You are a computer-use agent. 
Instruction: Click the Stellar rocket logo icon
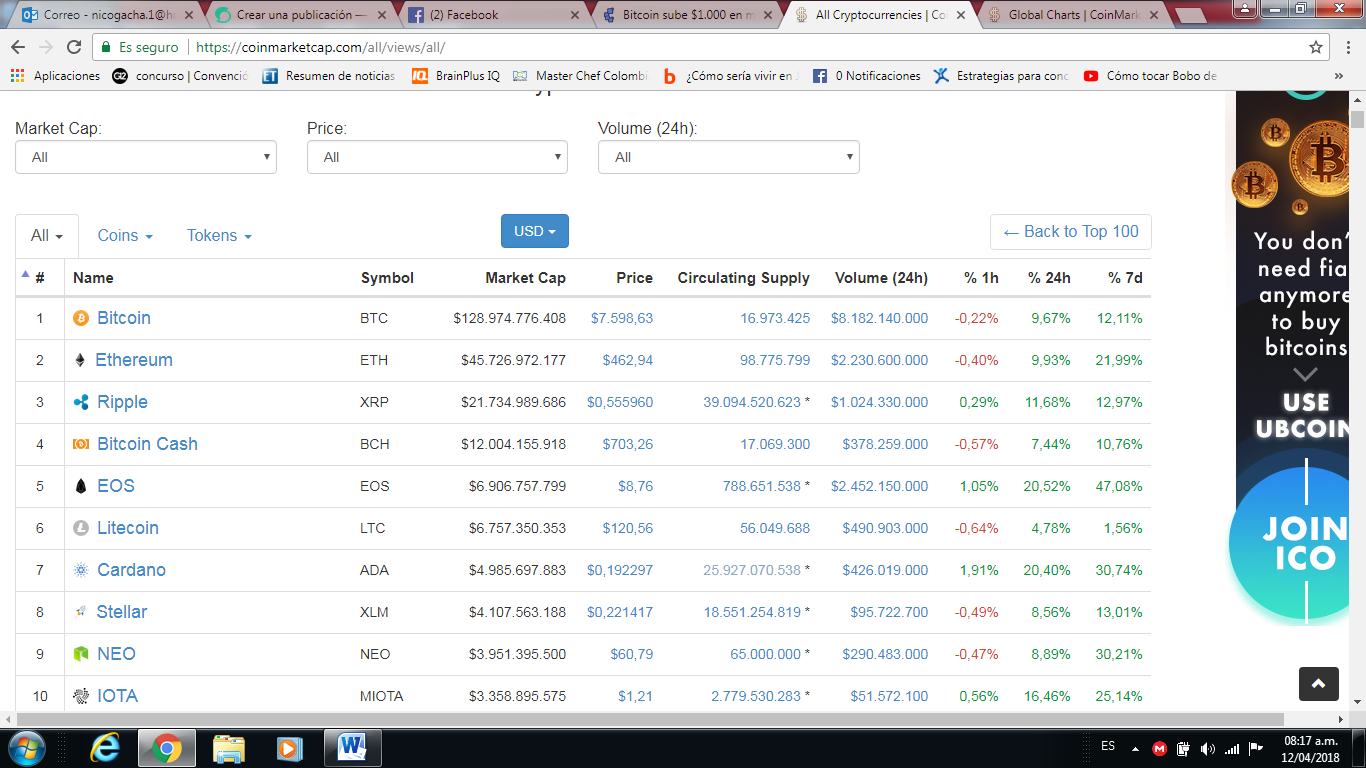pyautogui.click(x=80, y=612)
